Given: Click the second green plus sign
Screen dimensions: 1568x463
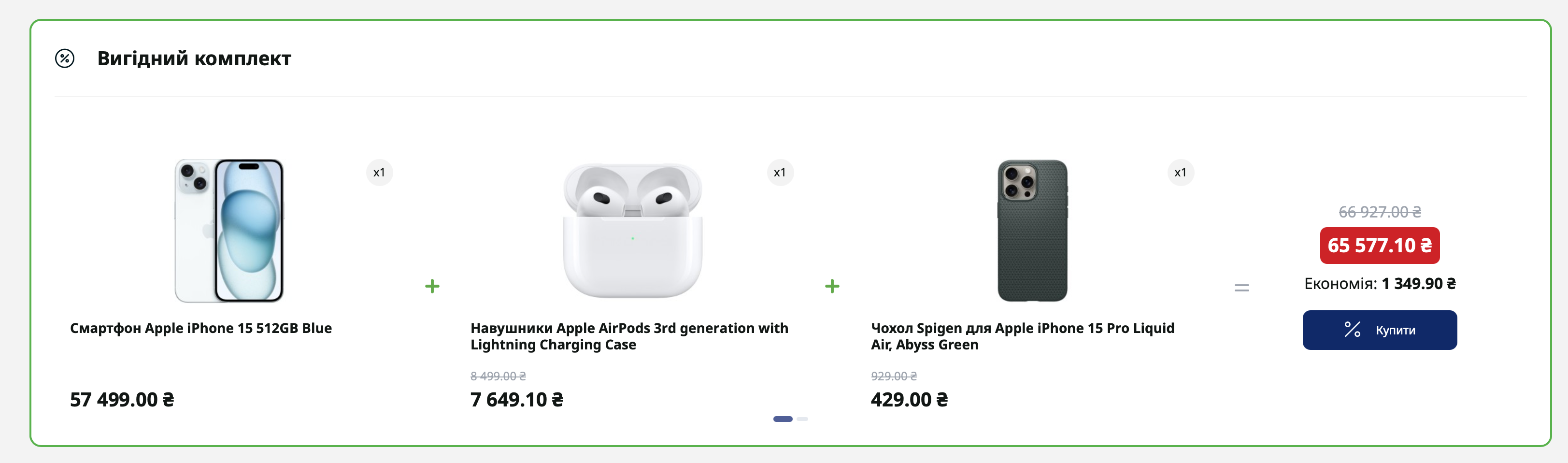Looking at the screenshot, I should point(832,286).
